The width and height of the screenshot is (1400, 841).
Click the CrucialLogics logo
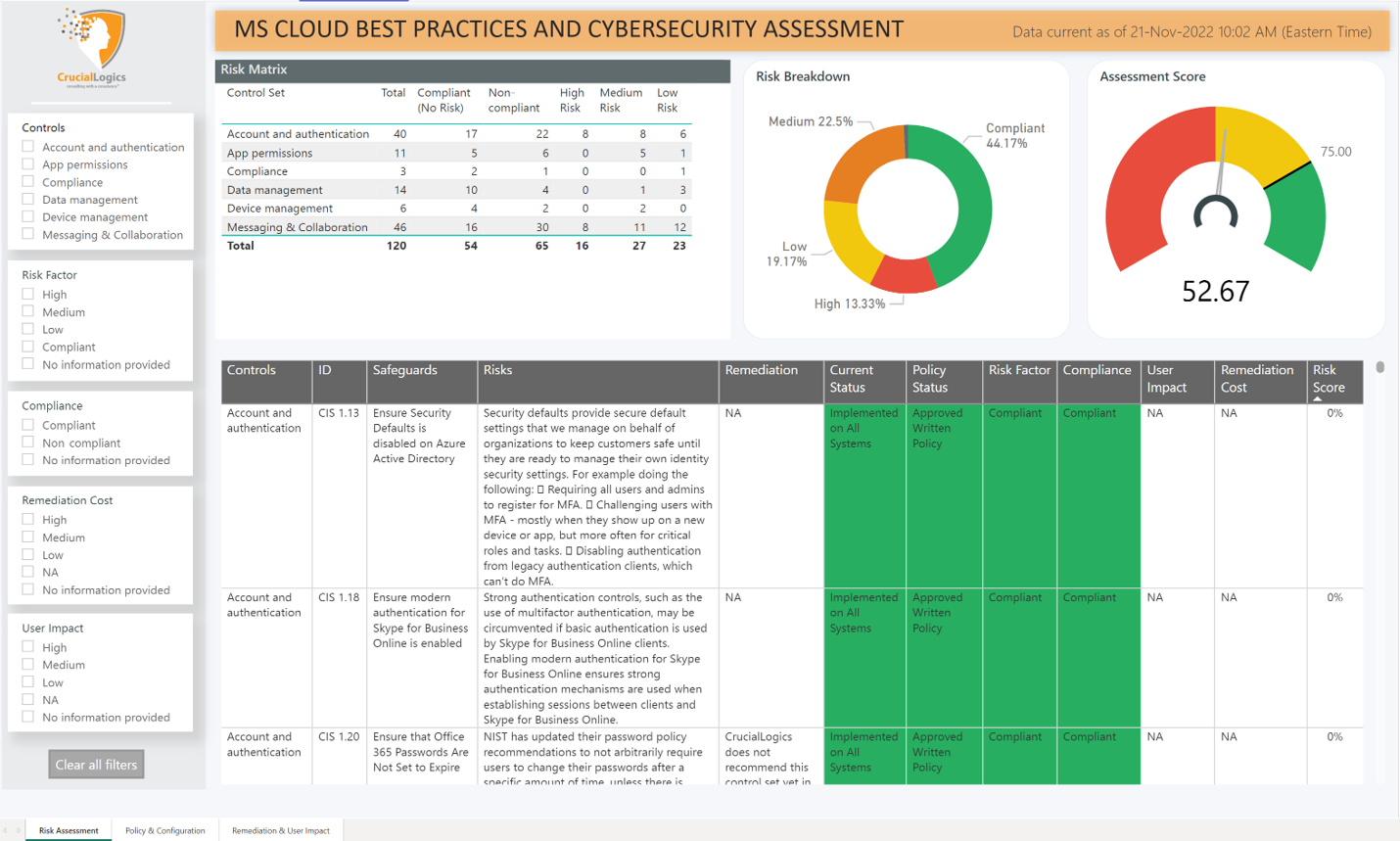pos(94,47)
